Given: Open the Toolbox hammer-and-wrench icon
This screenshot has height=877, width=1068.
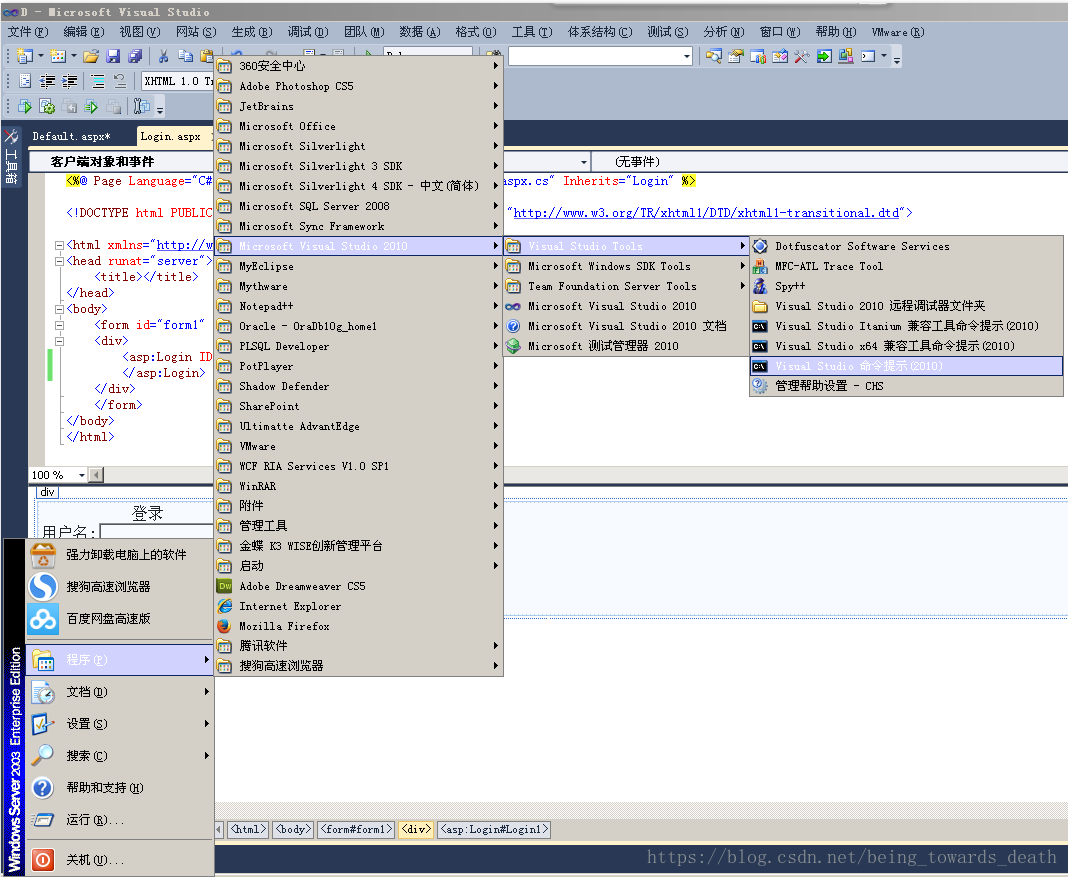Looking at the screenshot, I should coord(802,56).
